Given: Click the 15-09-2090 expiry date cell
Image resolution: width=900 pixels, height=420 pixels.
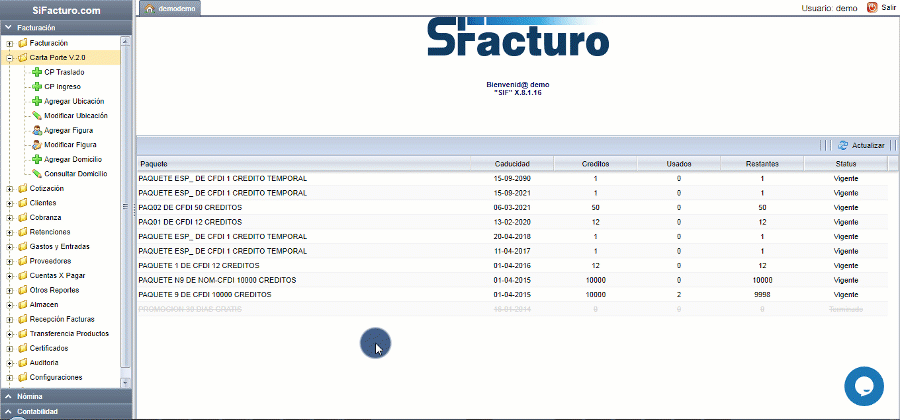Looking at the screenshot, I should pyautogui.click(x=512, y=178).
